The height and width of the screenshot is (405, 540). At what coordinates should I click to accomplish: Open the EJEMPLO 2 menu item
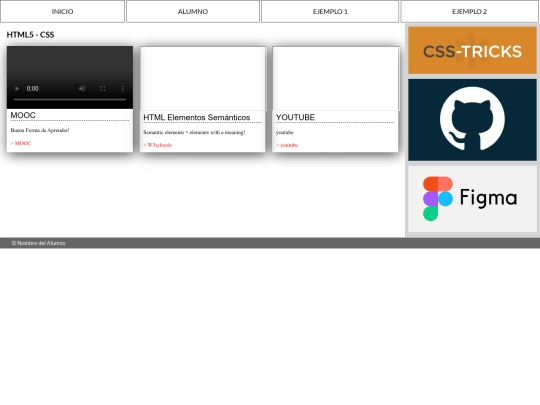tap(469, 11)
